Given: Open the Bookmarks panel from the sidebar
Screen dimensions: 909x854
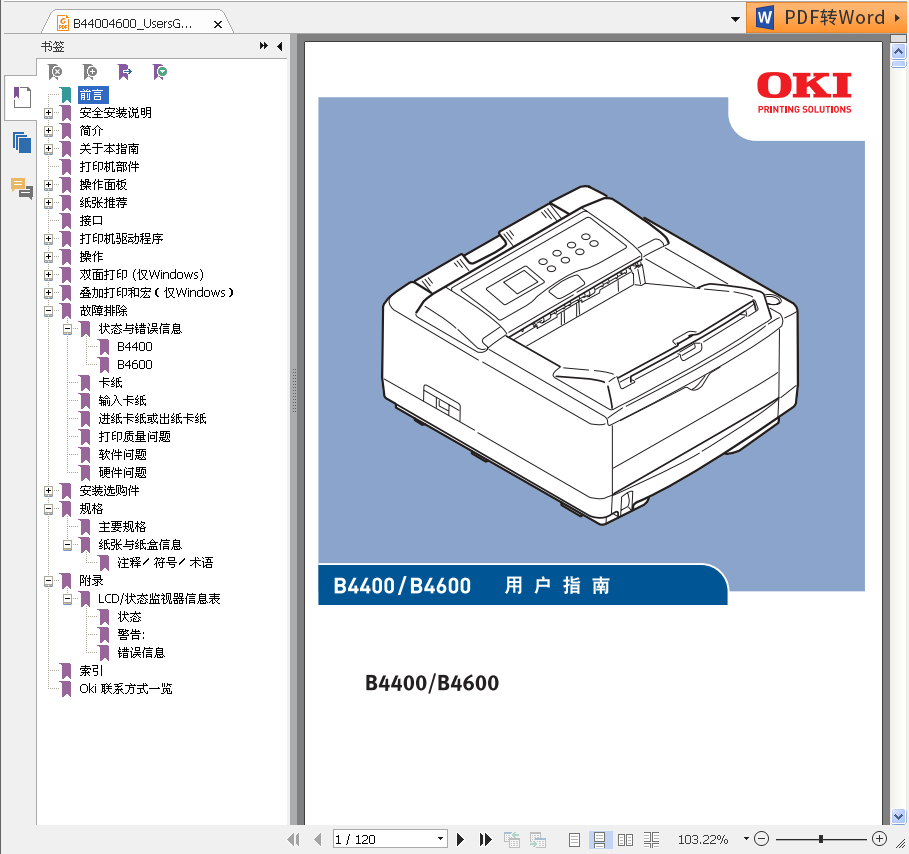Looking at the screenshot, I should point(21,97).
